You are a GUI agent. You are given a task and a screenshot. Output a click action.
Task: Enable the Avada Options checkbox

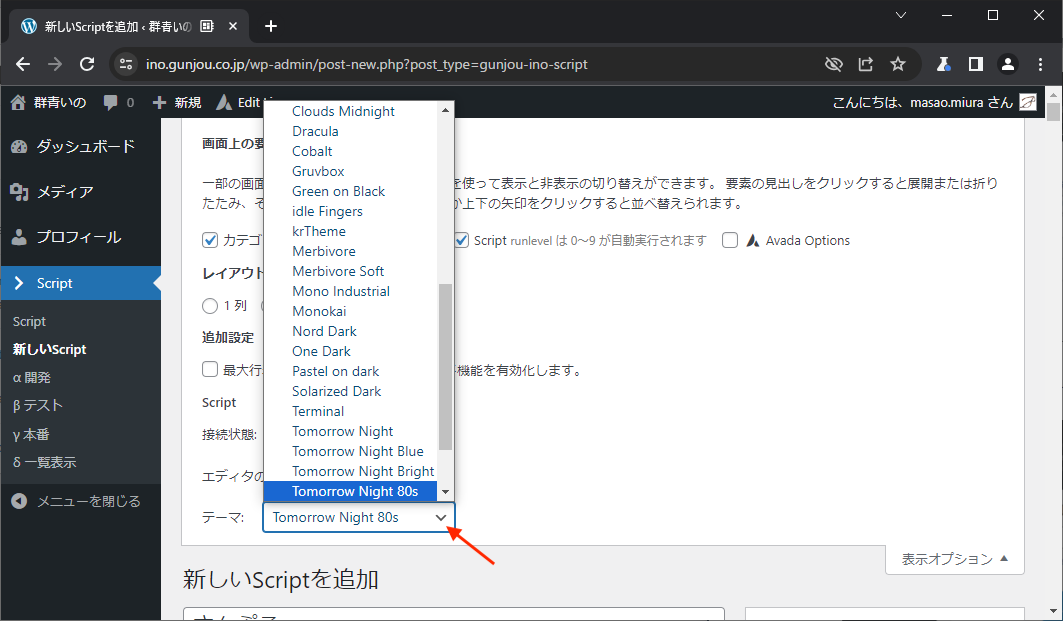[730, 240]
